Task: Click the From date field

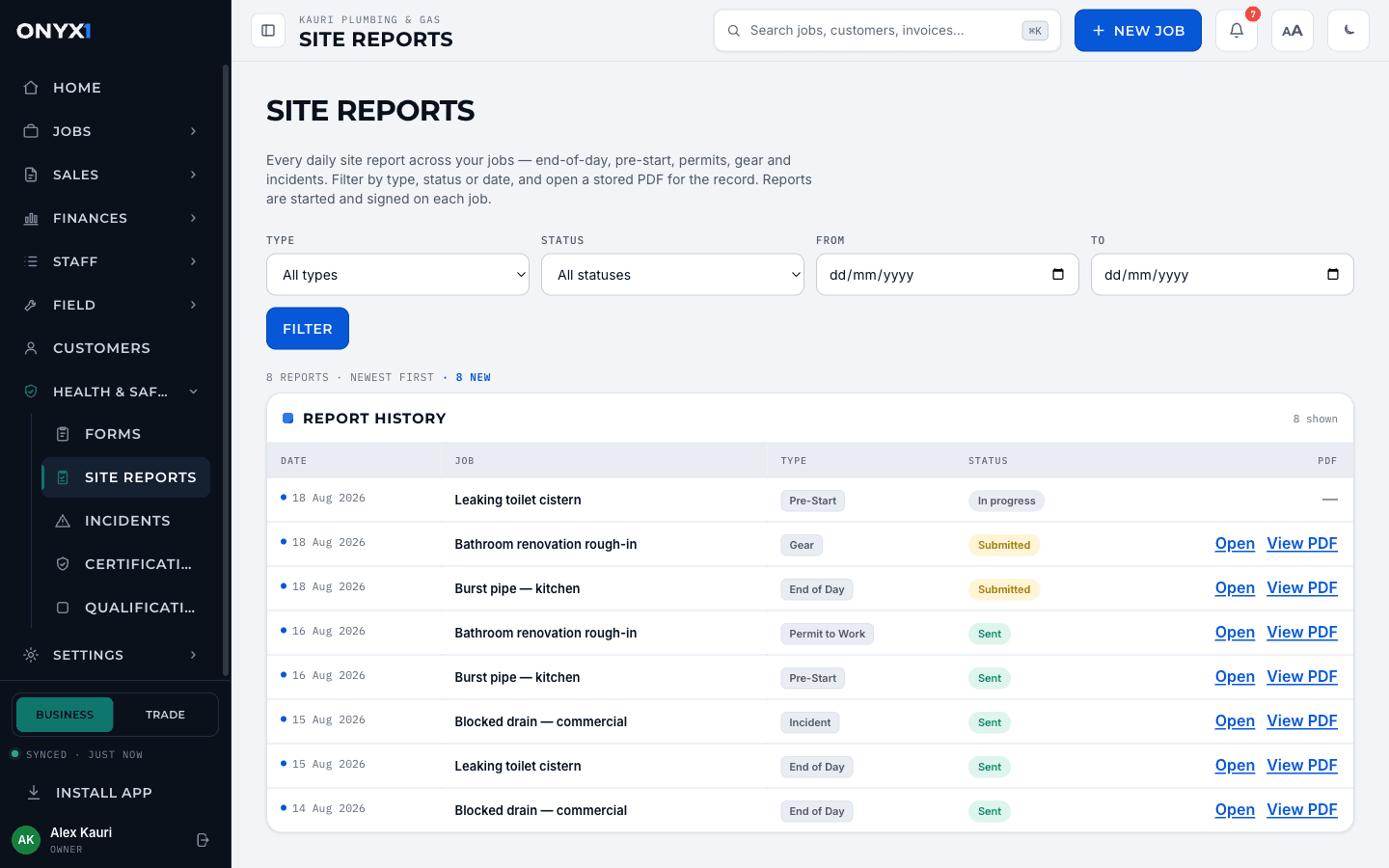Action: [947, 275]
